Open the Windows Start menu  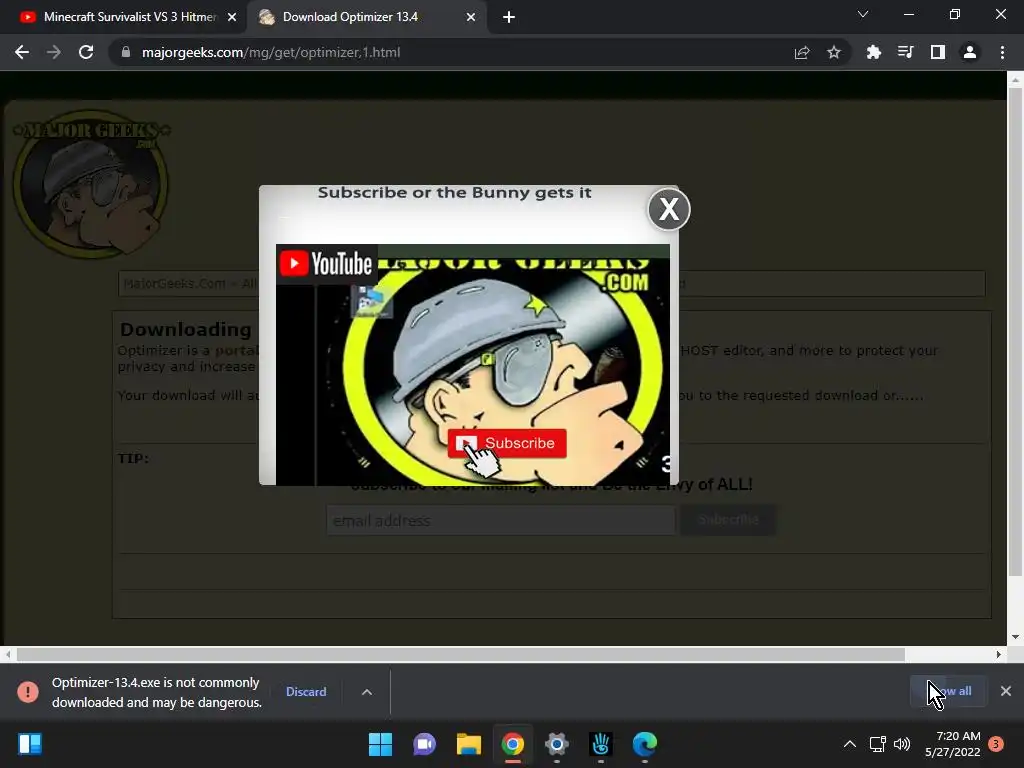tap(380, 744)
